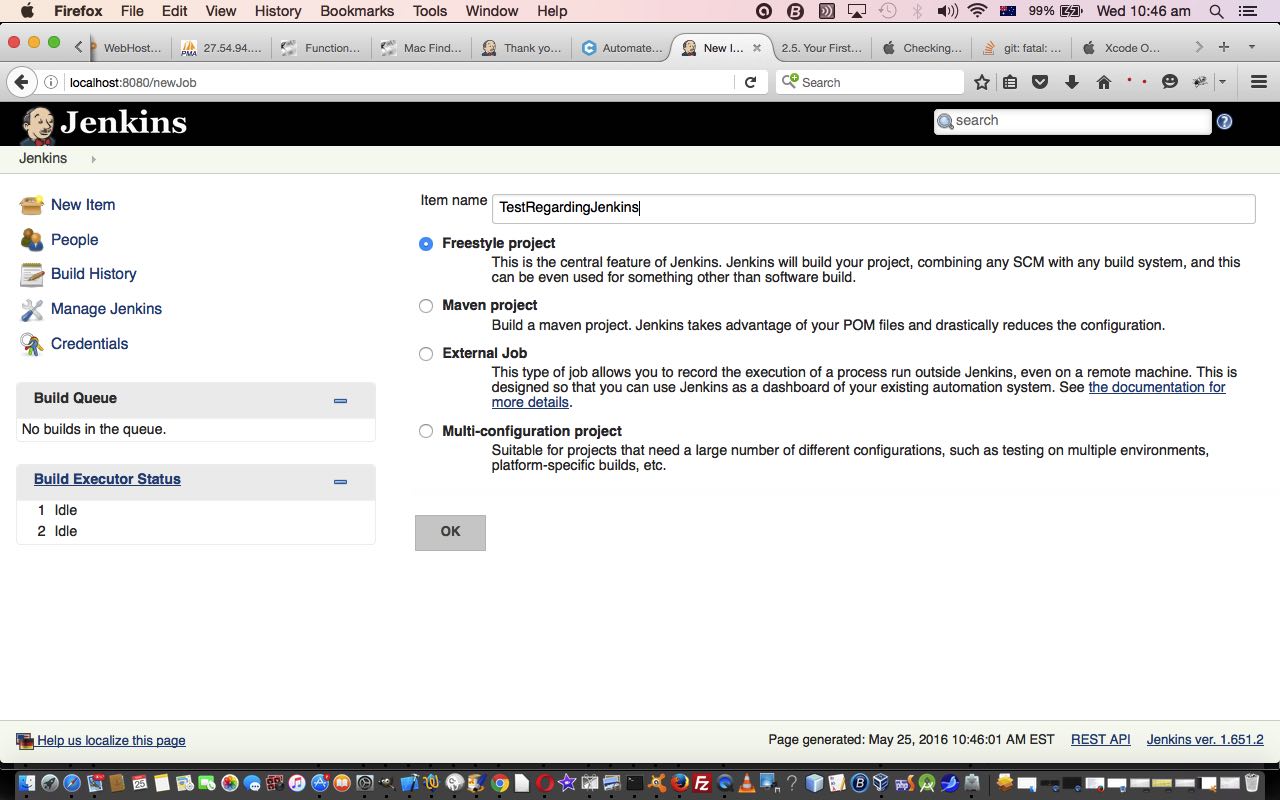The image size is (1280, 800).
Task: Go to Firefox home page icon
Action: point(1104,82)
